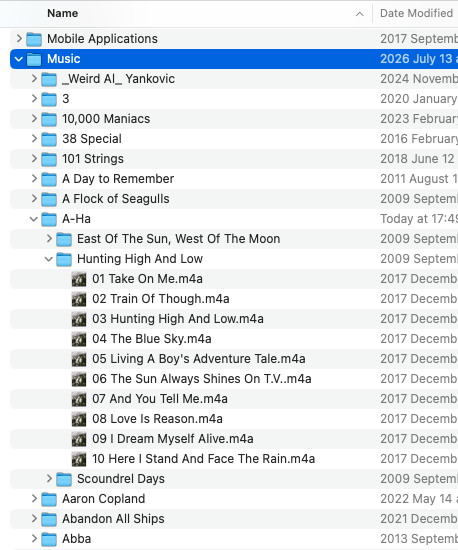Click the A Flock of Seagulls folder icon

[49, 199]
